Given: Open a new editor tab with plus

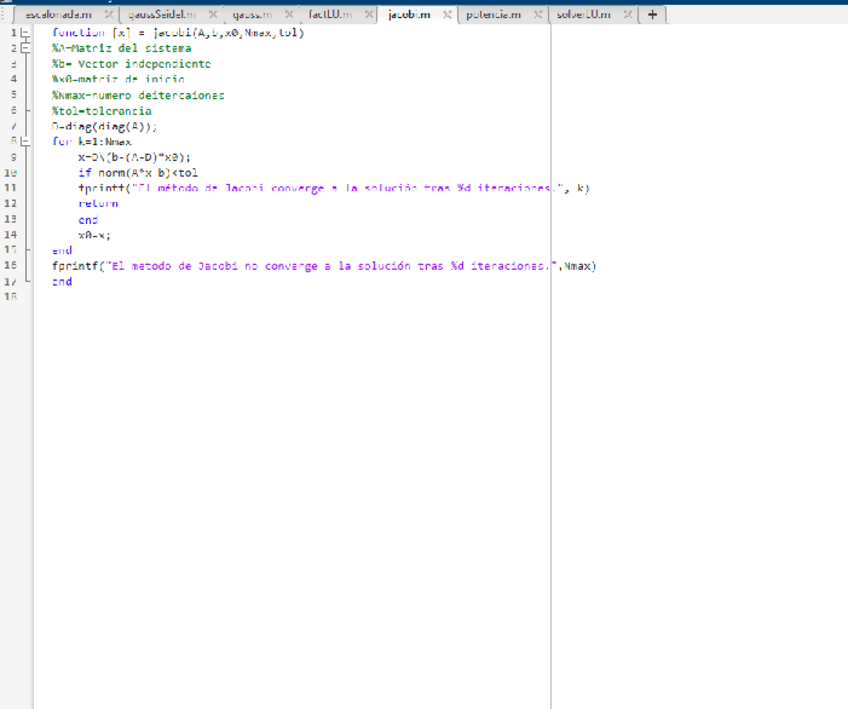Looking at the screenshot, I should 652,15.
